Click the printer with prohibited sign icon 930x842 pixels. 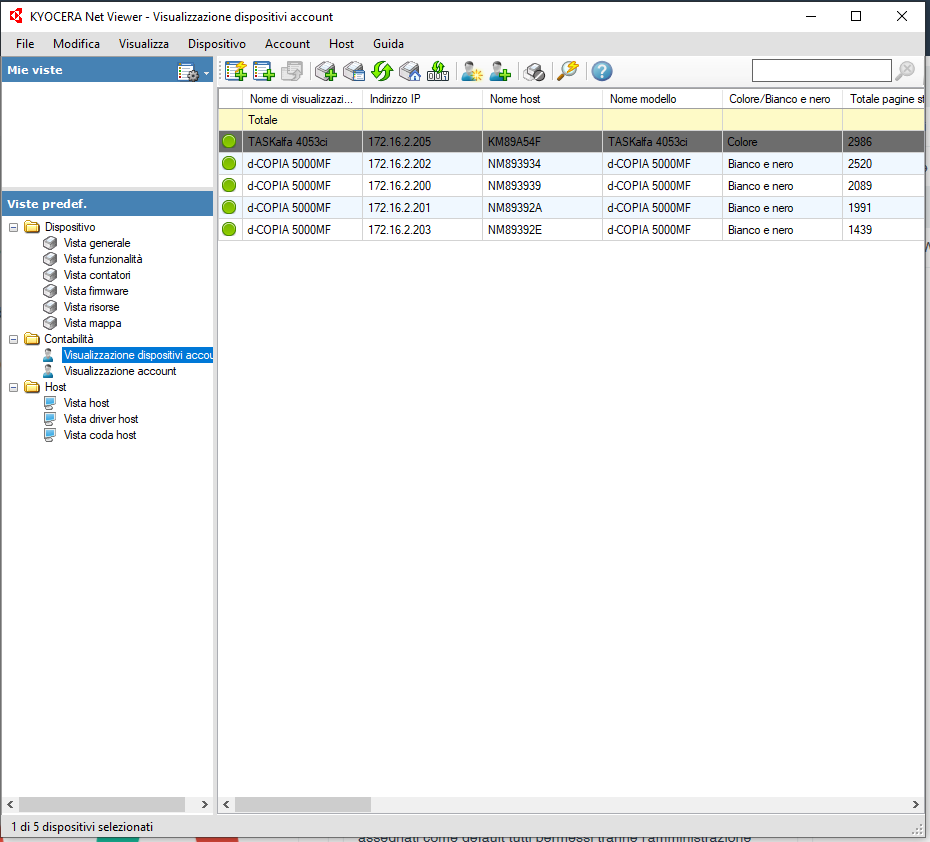(x=534, y=71)
